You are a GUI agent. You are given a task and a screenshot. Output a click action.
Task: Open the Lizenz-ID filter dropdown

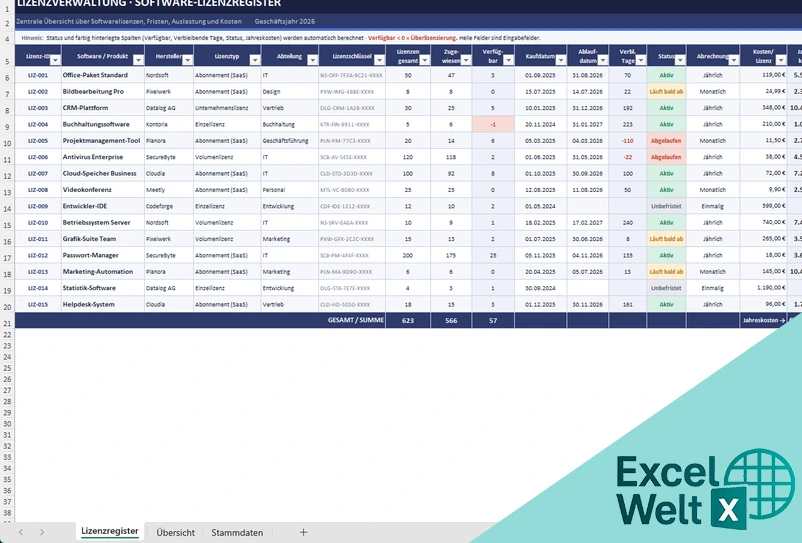click(x=55, y=60)
